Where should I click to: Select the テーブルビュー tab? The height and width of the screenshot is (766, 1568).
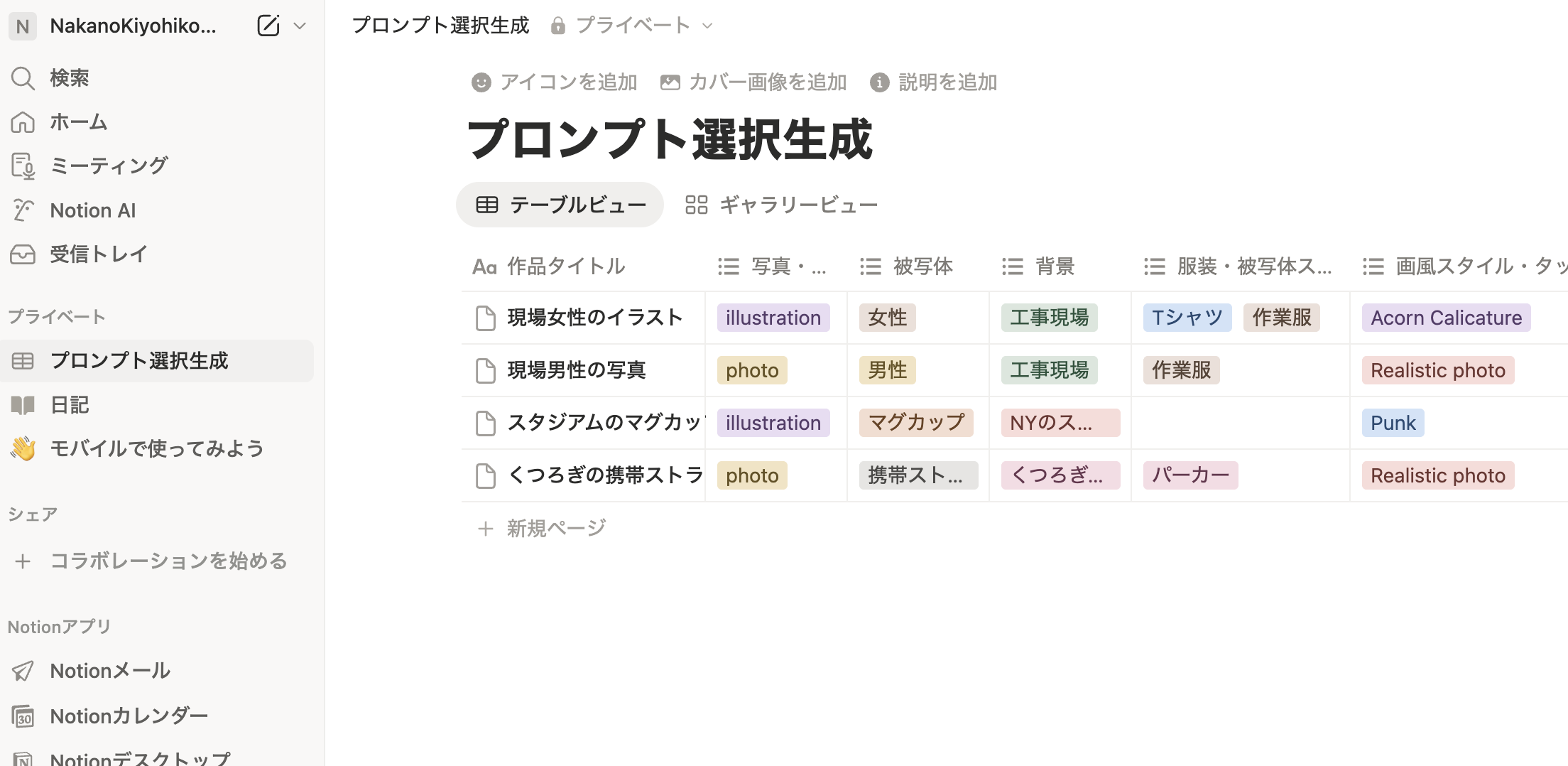click(x=560, y=204)
